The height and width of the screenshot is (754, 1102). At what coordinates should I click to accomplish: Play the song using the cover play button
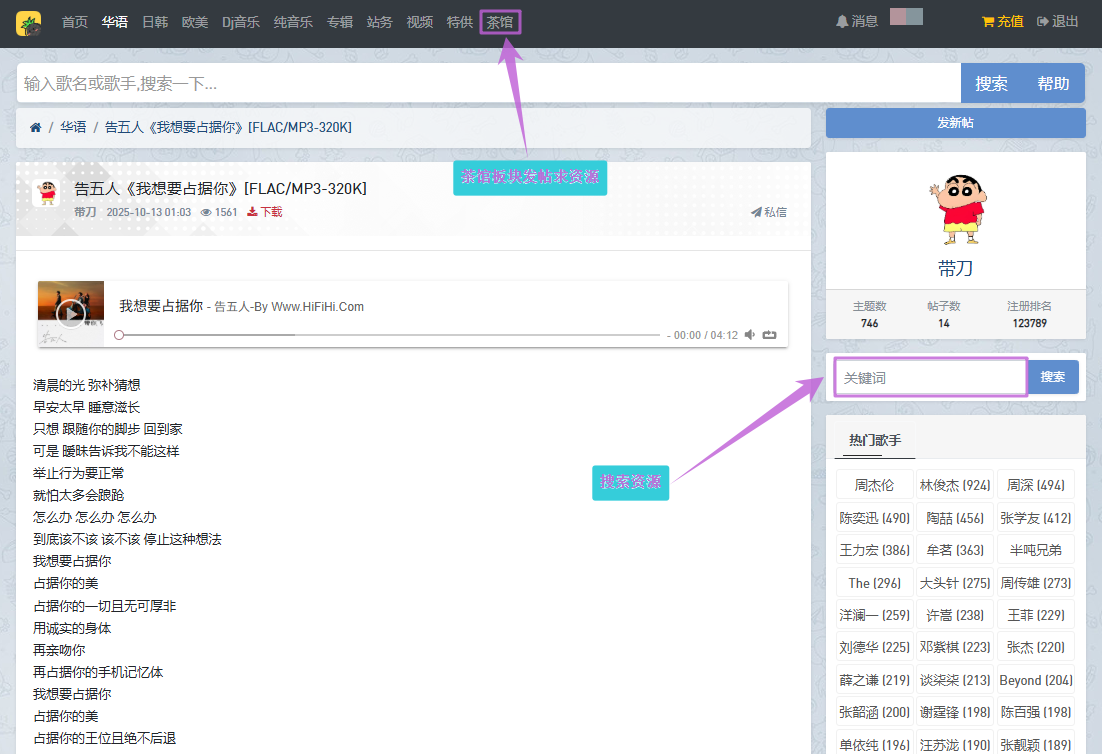(70, 313)
